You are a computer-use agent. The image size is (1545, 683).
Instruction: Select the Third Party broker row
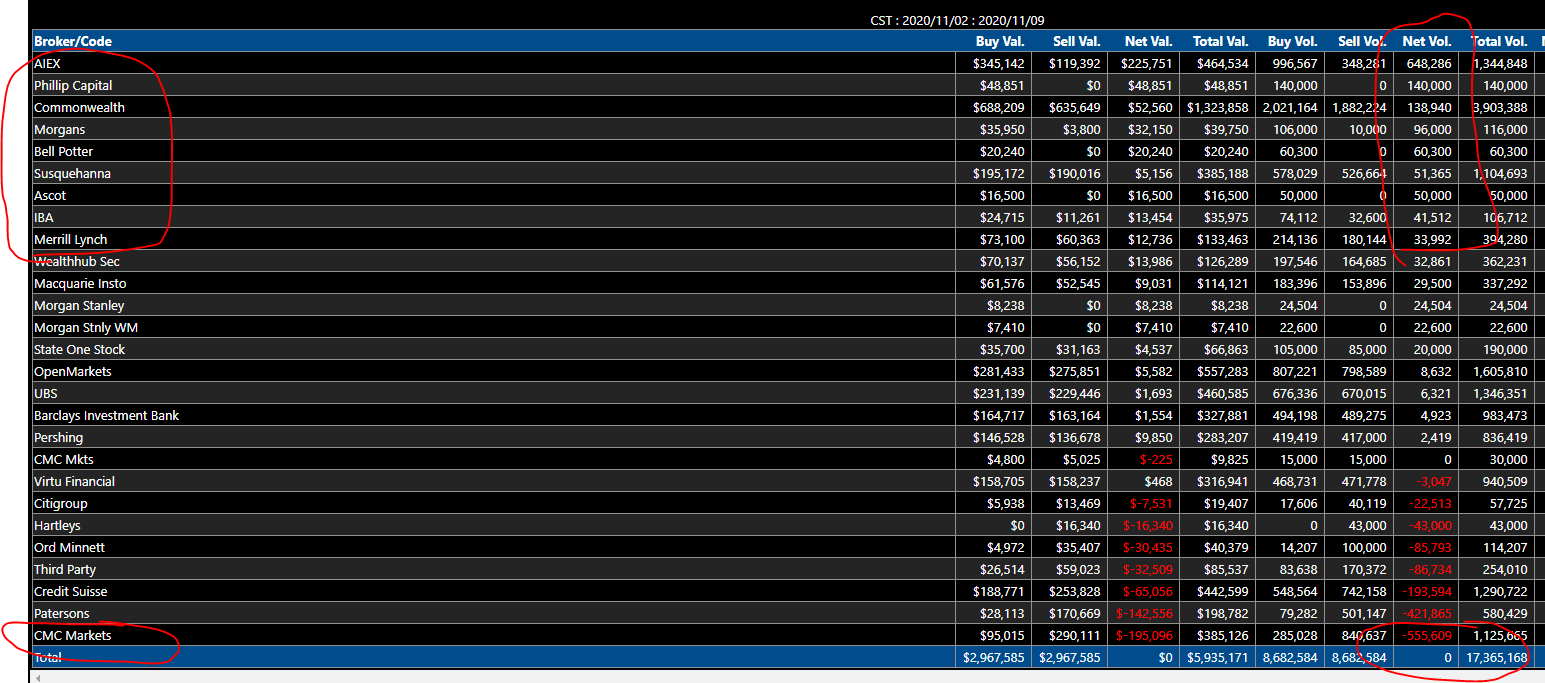787,569
